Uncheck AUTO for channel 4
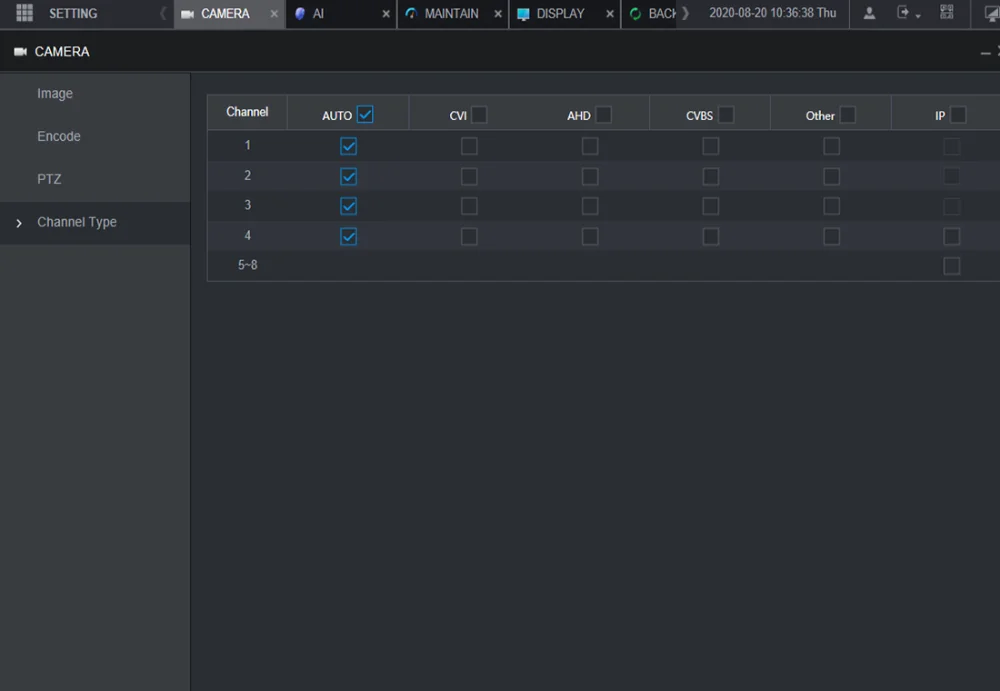Viewport: 1000px width, 691px height. (348, 237)
